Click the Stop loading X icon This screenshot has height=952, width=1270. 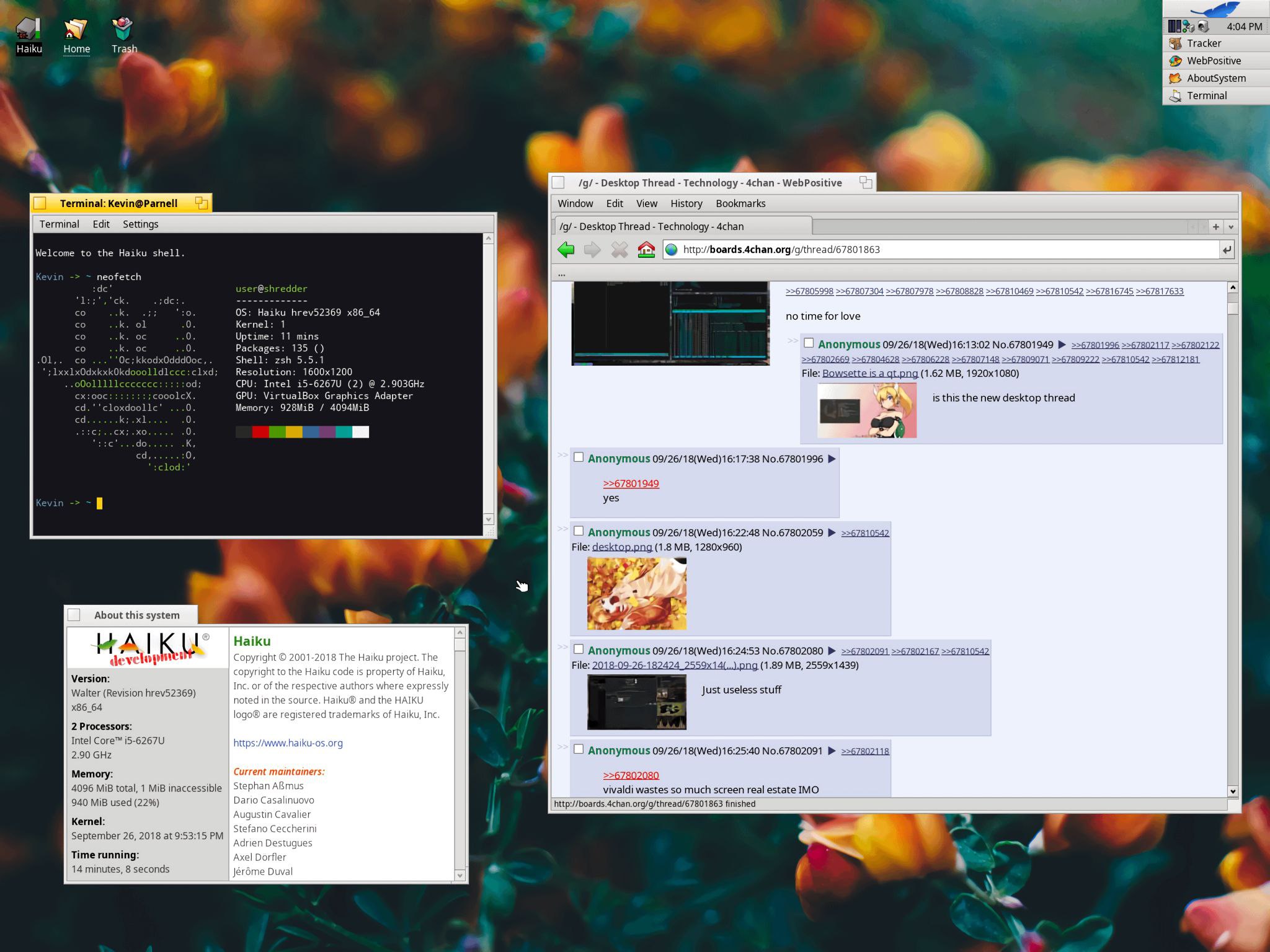click(619, 250)
